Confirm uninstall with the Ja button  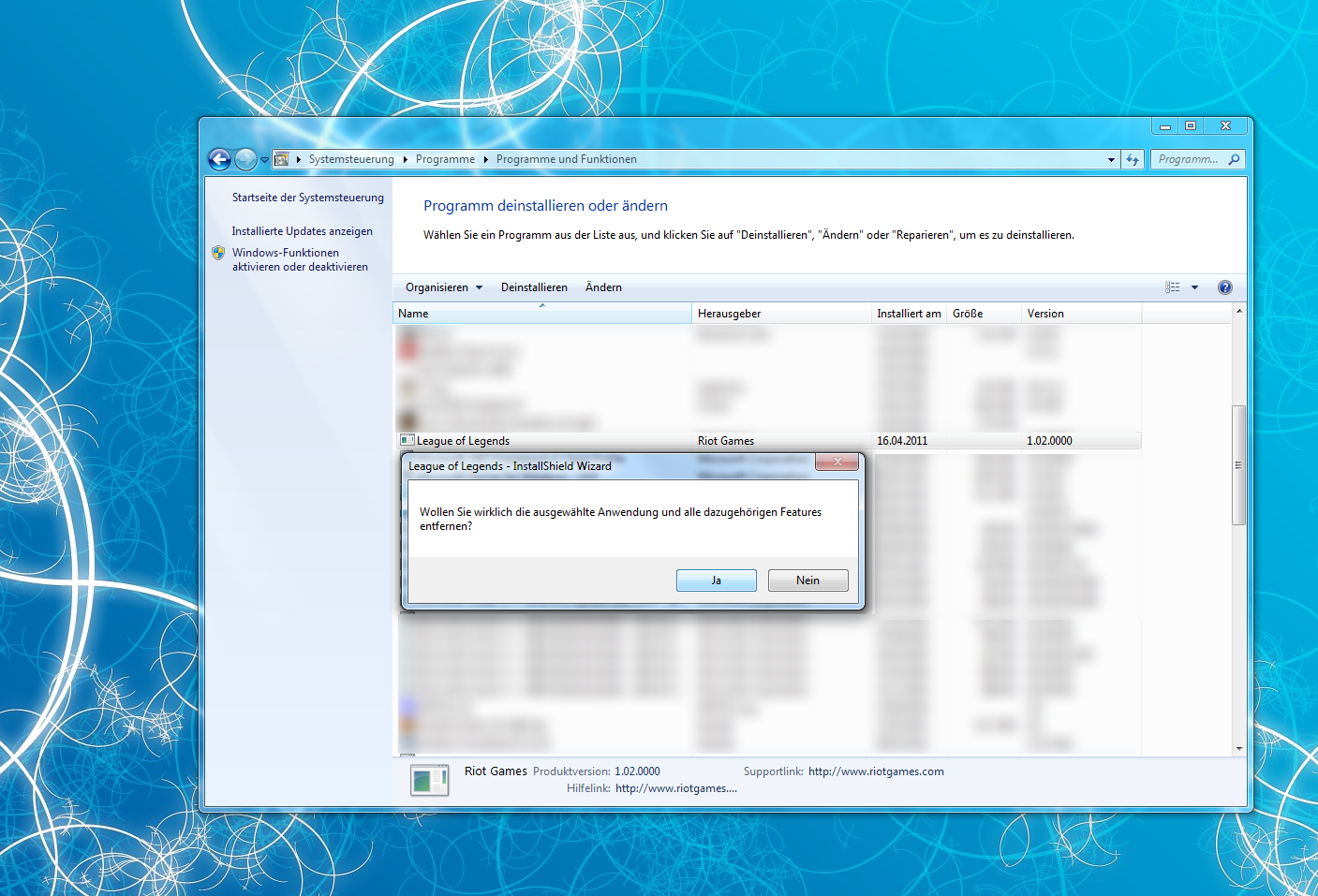[x=716, y=580]
